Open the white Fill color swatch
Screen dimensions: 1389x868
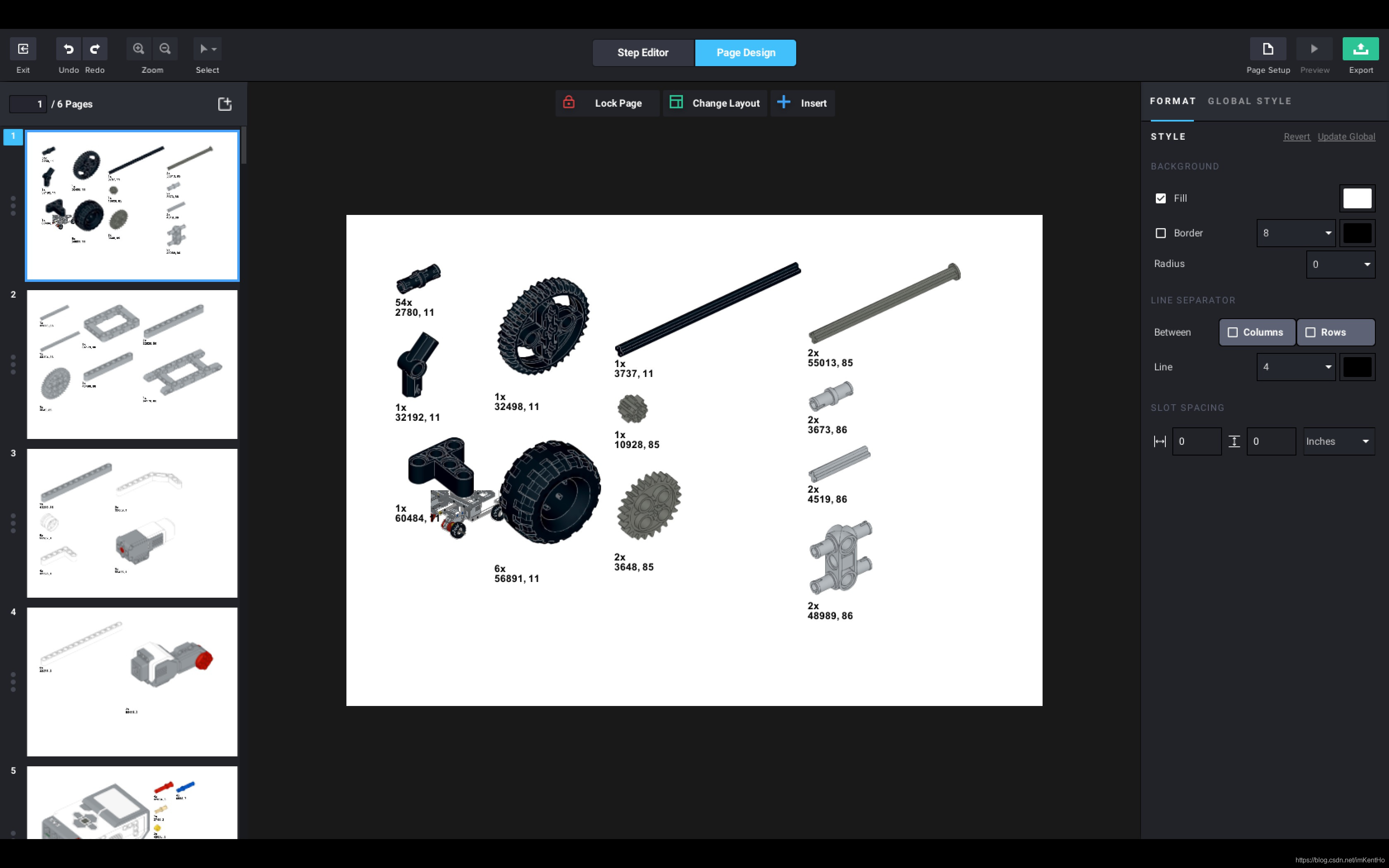pos(1356,199)
